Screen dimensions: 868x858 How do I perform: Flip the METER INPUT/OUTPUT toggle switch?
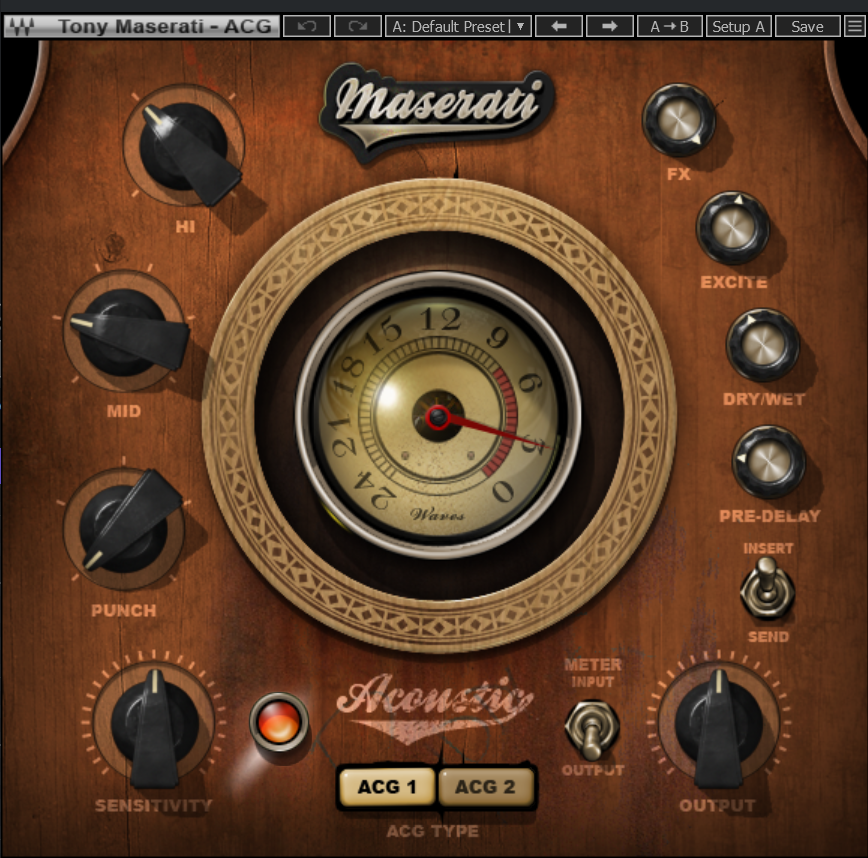click(591, 730)
